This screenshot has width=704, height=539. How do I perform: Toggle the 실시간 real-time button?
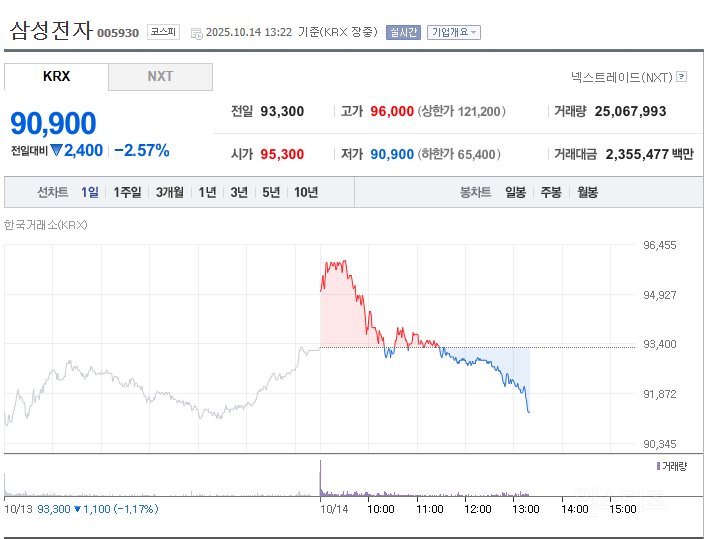(x=403, y=32)
